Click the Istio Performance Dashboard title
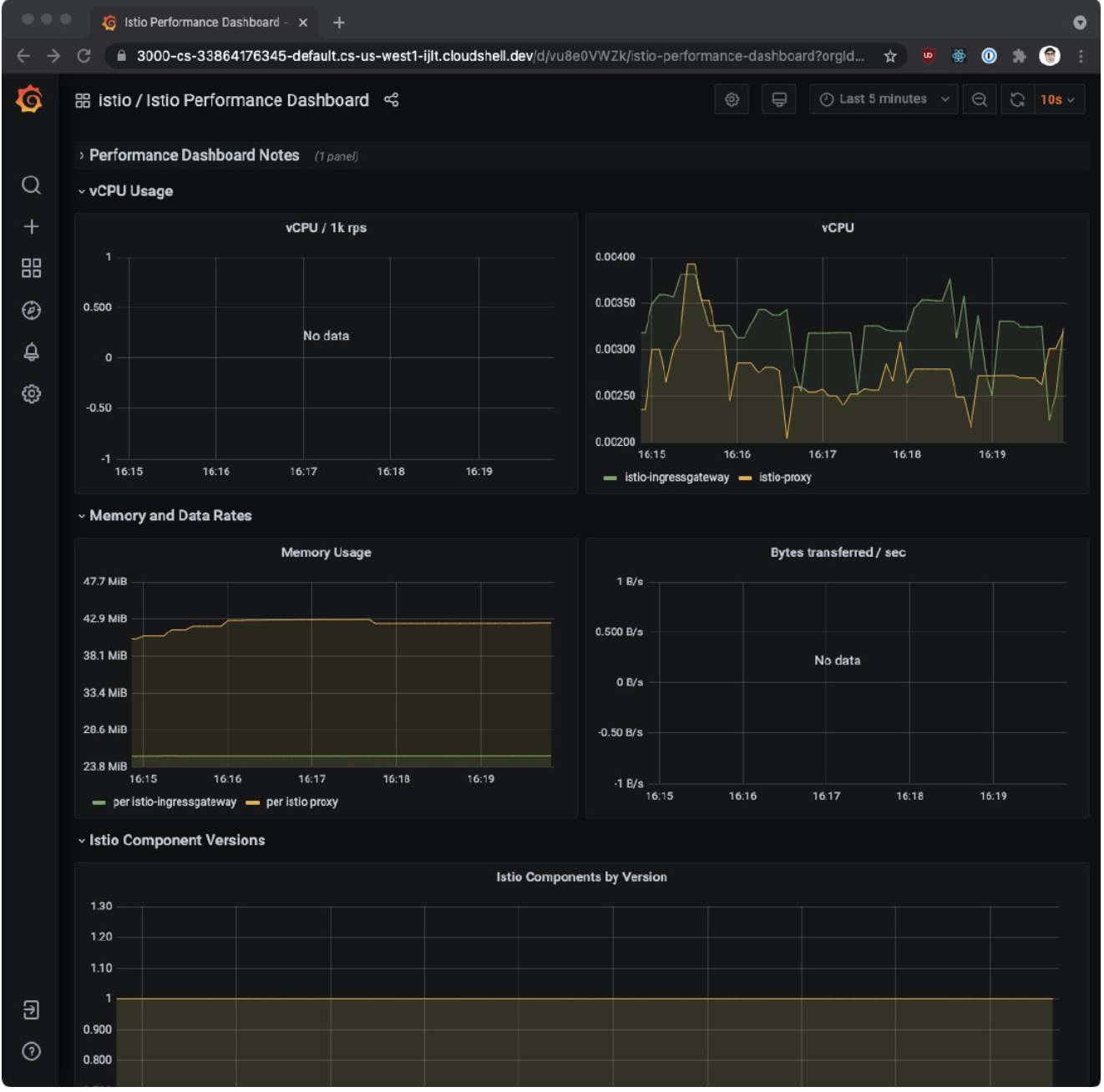 pyautogui.click(x=257, y=101)
